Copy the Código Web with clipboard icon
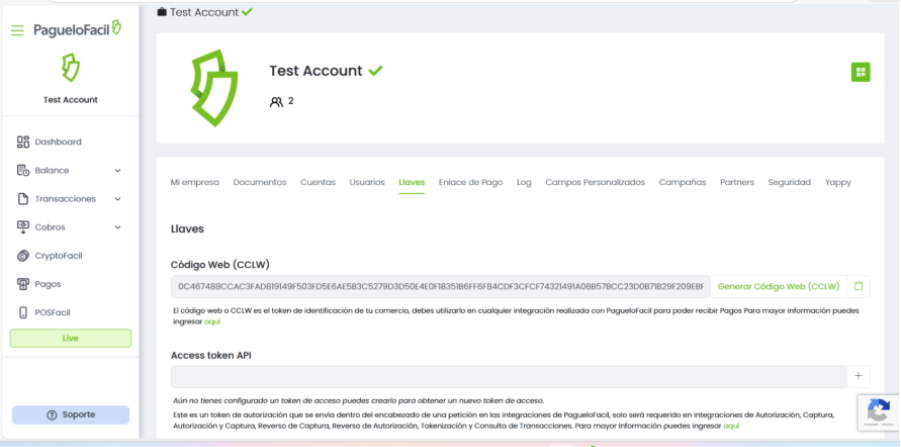This screenshot has width=901, height=447. point(858,287)
